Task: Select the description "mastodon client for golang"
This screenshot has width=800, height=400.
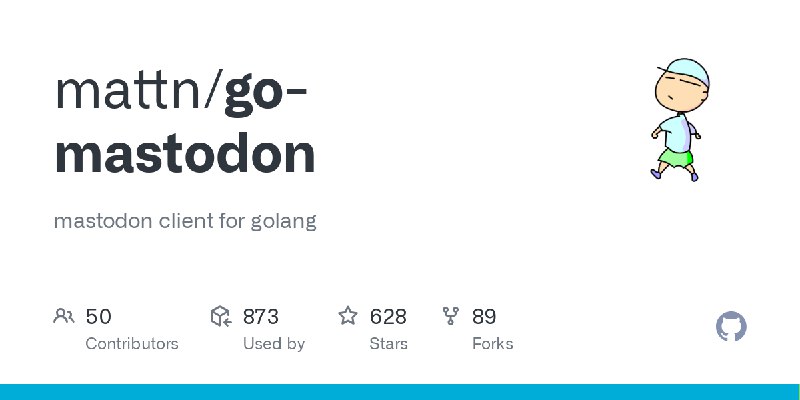Action: (x=185, y=221)
